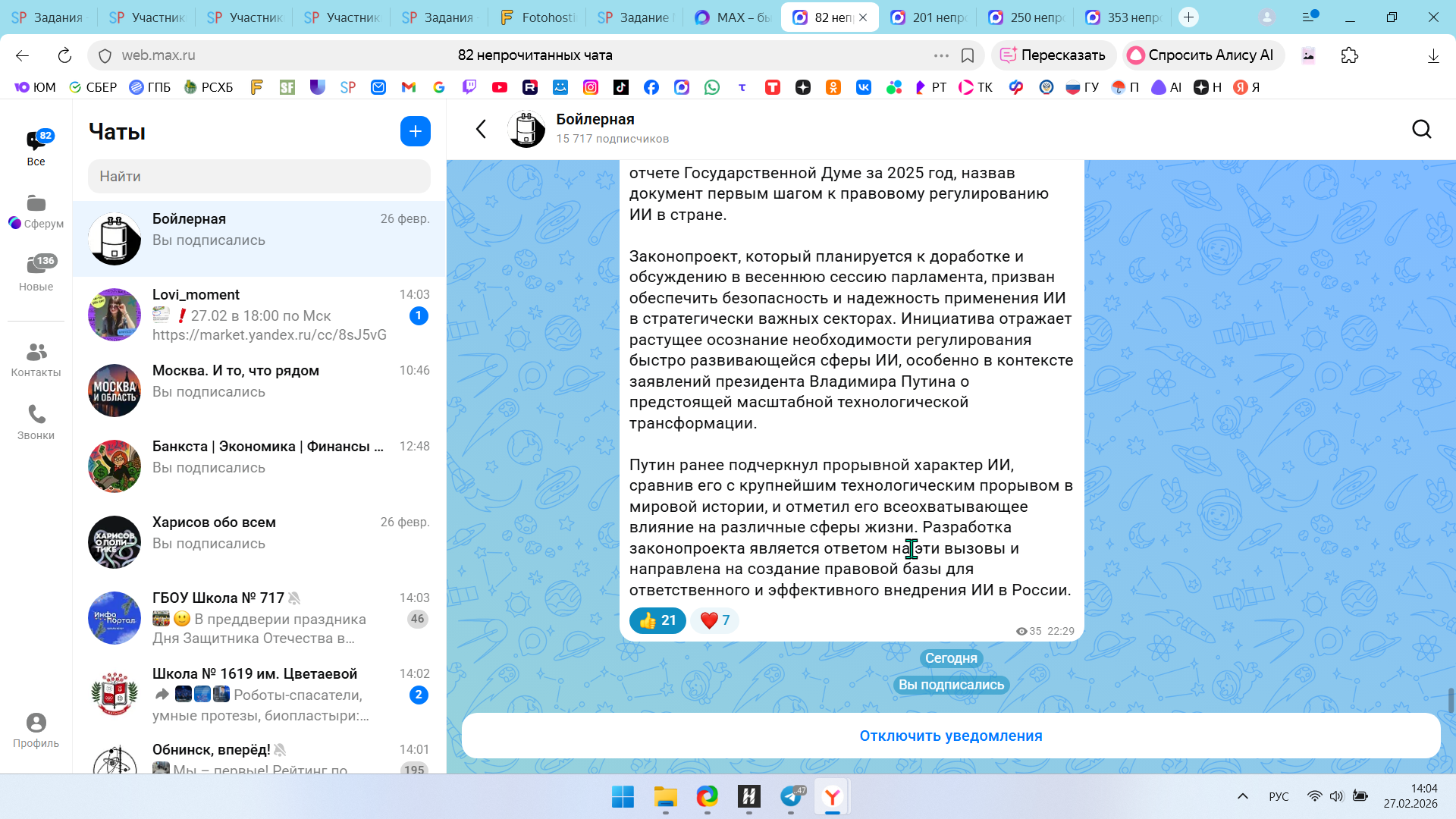Click the Бойлерная channel avatar in header

click(x=526, y=130)
